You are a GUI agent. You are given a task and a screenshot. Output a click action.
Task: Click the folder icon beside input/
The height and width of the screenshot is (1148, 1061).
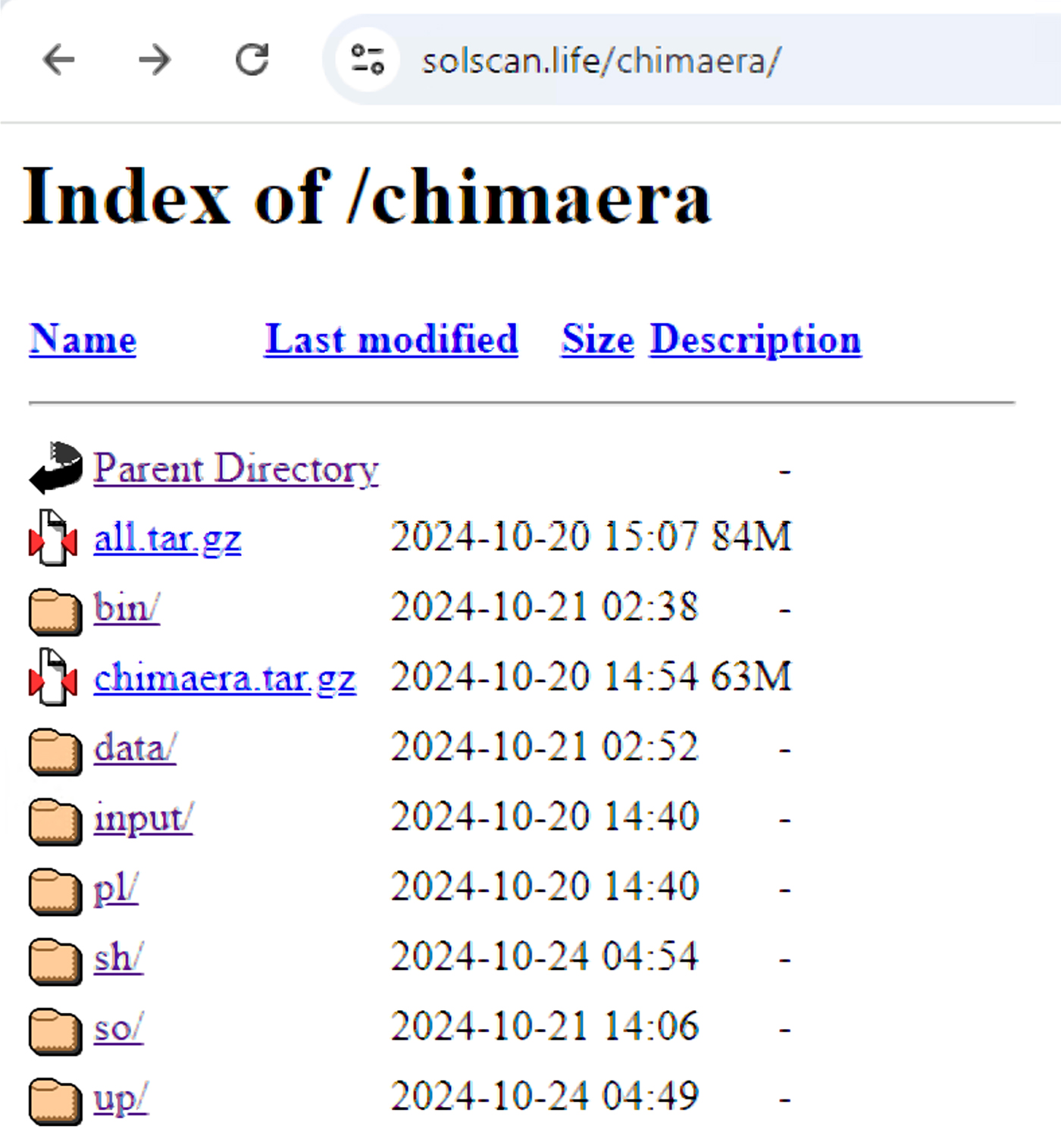click(55, 821)
